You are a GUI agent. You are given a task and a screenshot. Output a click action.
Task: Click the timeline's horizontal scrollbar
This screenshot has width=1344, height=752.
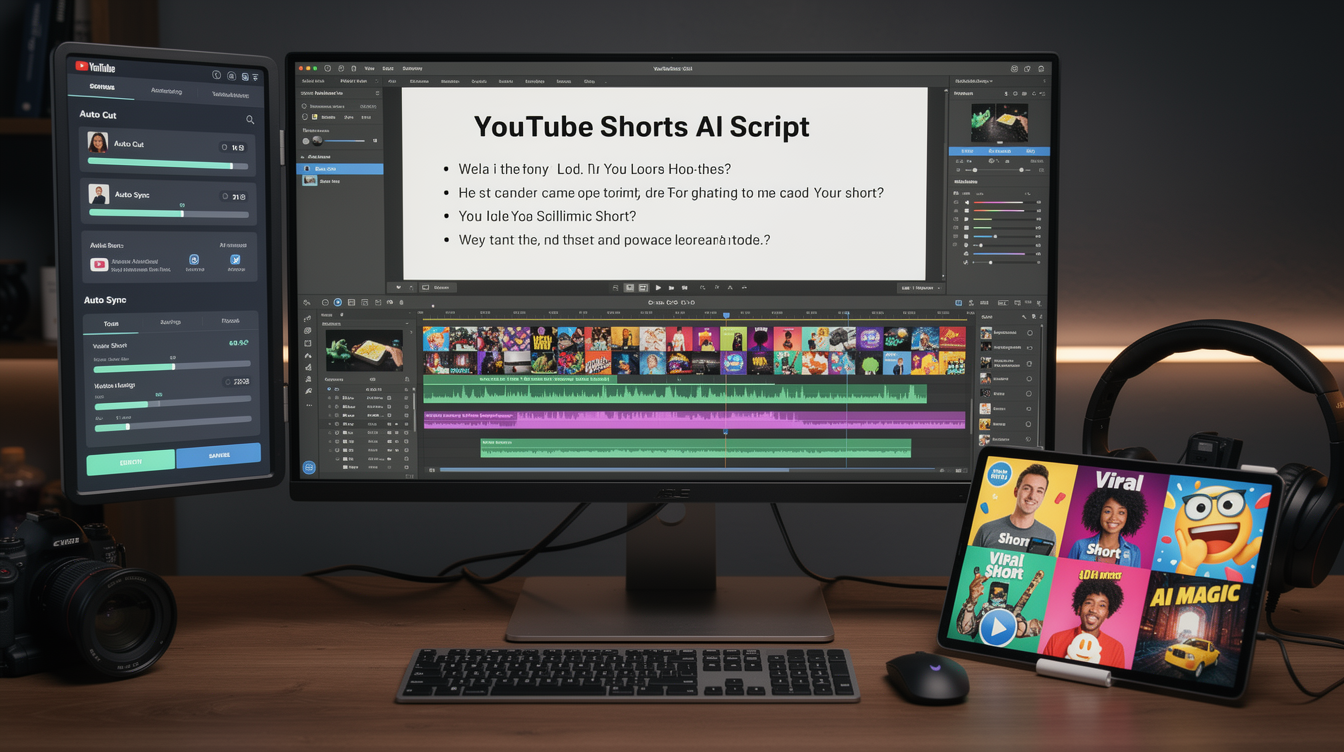click(x=614, y=469)
